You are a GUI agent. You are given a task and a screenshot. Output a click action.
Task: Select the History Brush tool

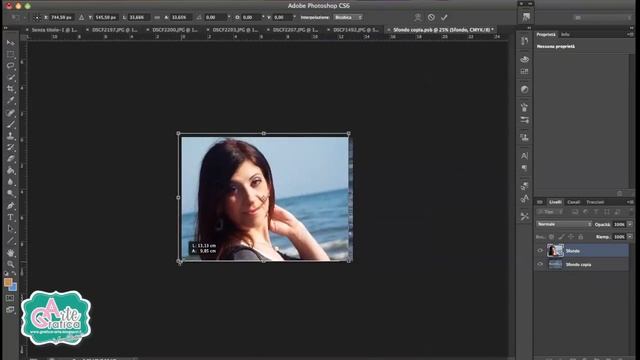(11, 147)
